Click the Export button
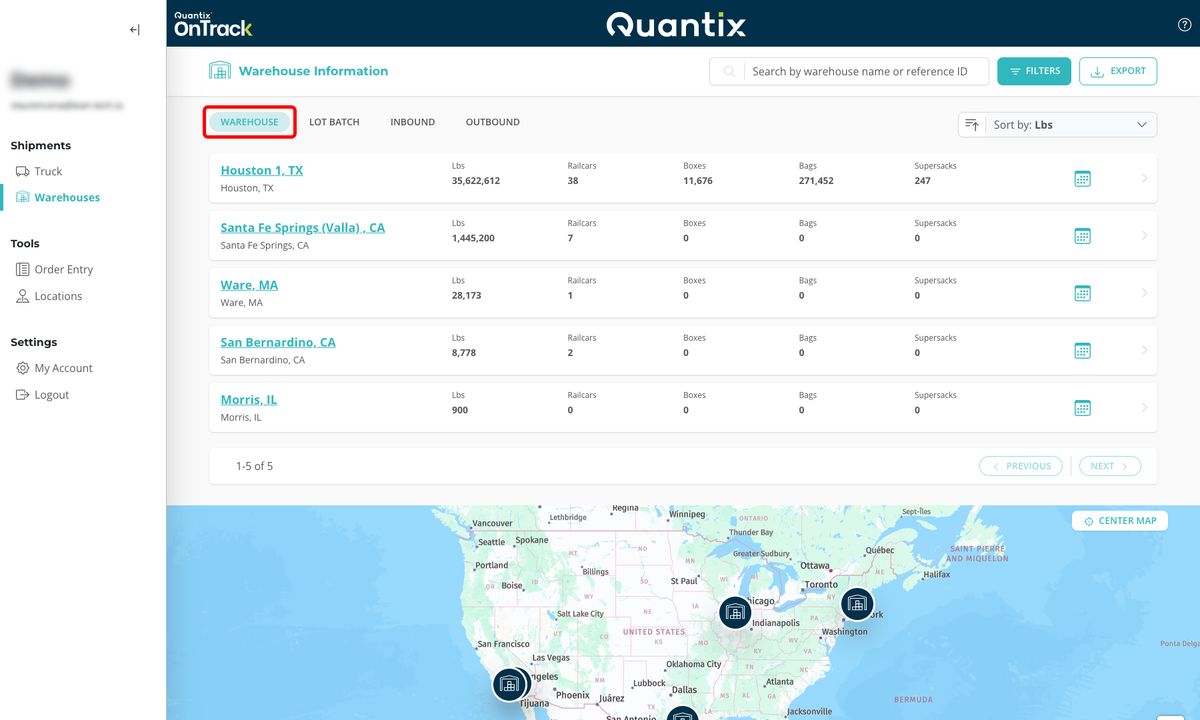The width and height of the screenshot is (1200, 720). [1118, 71]
